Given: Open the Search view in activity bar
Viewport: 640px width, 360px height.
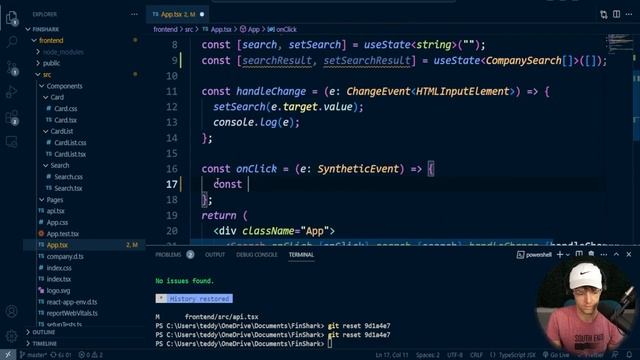Looking at the screenshot, I should 12,41.
